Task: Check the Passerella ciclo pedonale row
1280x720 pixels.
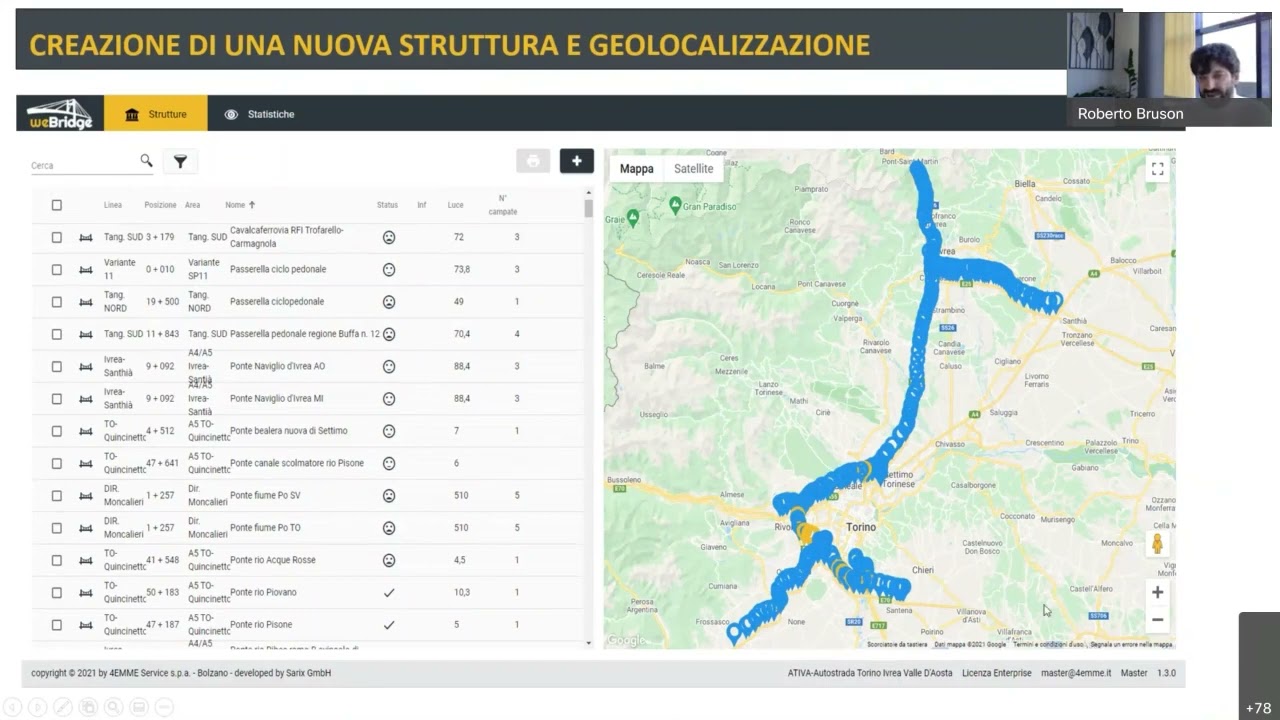Action: [57, 270]
